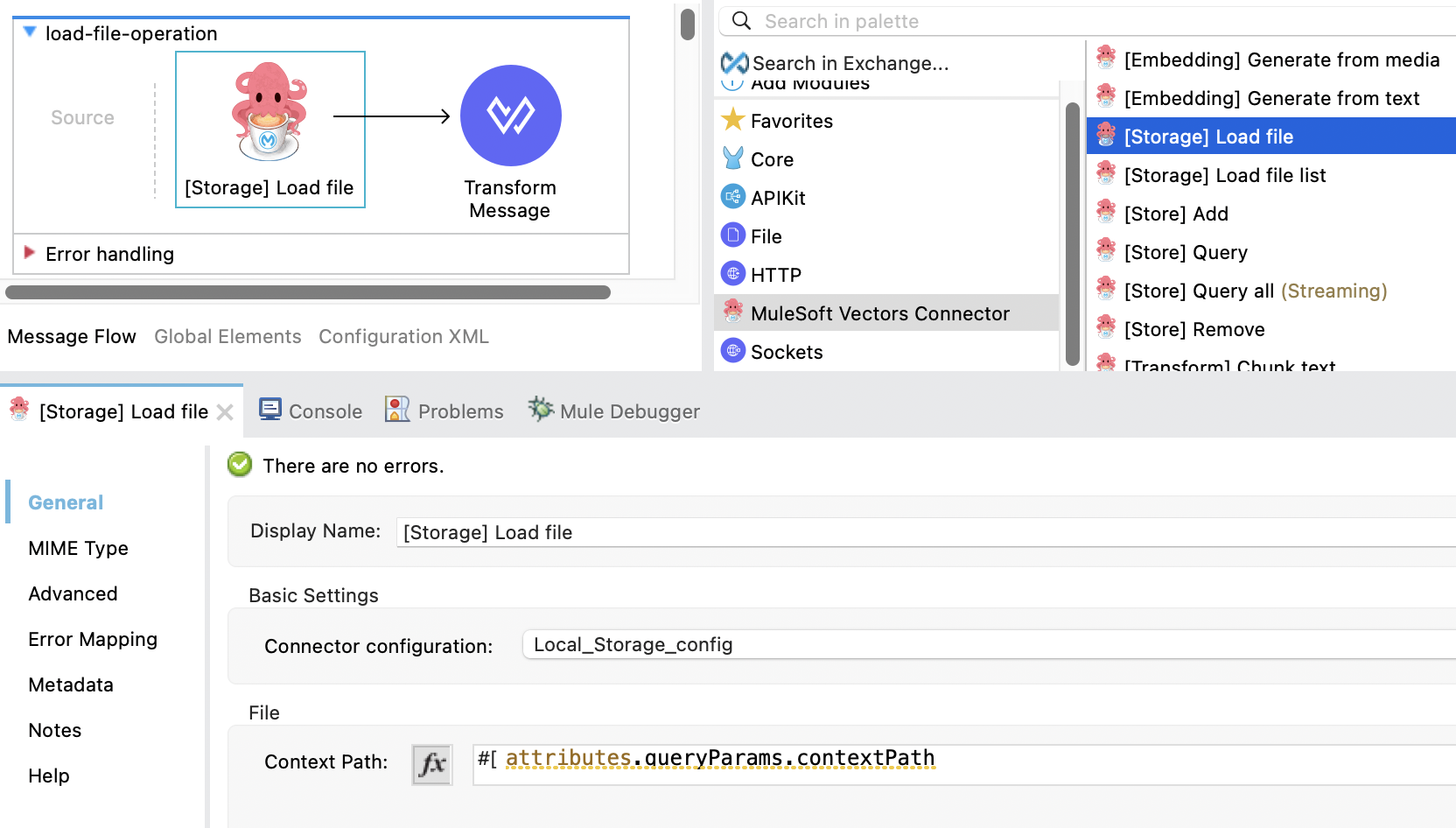Click the Console tab monitor icon

270,410
